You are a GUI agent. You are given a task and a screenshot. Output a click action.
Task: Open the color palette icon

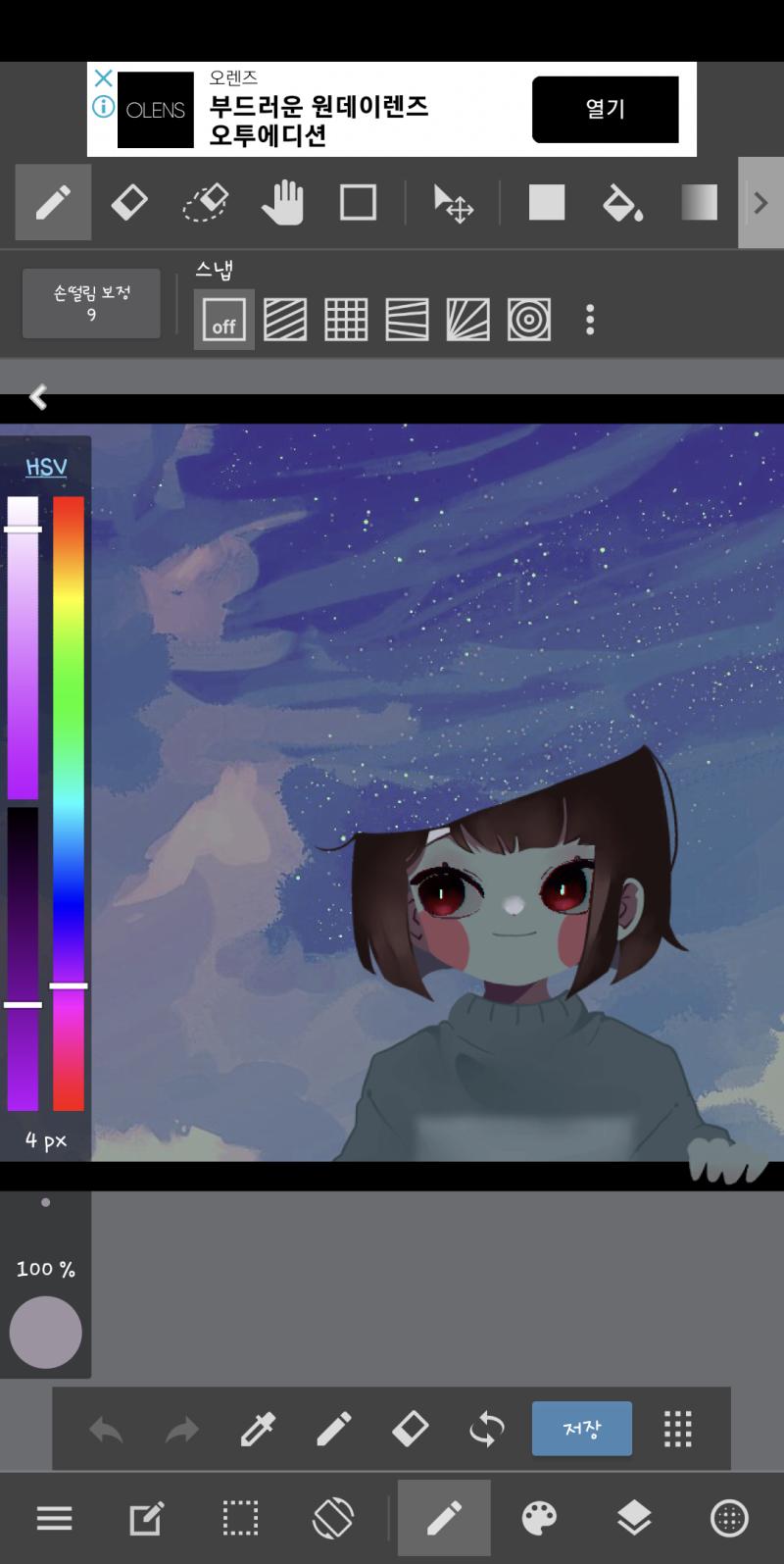[539, 1518]
